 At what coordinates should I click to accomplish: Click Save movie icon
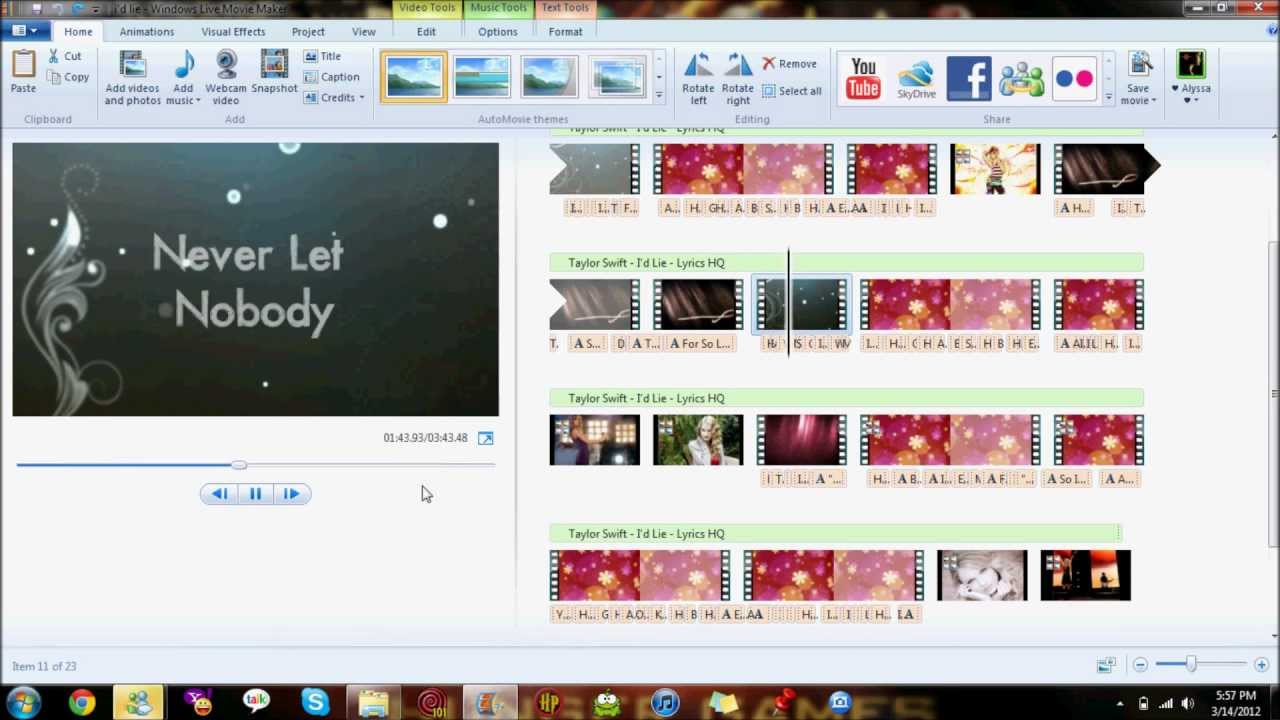click(1140, 66)
